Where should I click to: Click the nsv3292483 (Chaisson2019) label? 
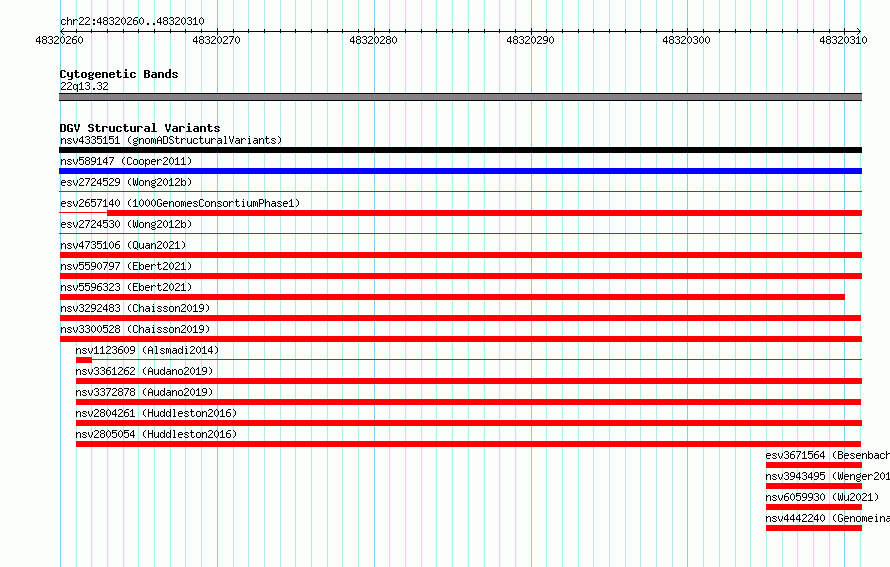[x=135, y=308]
